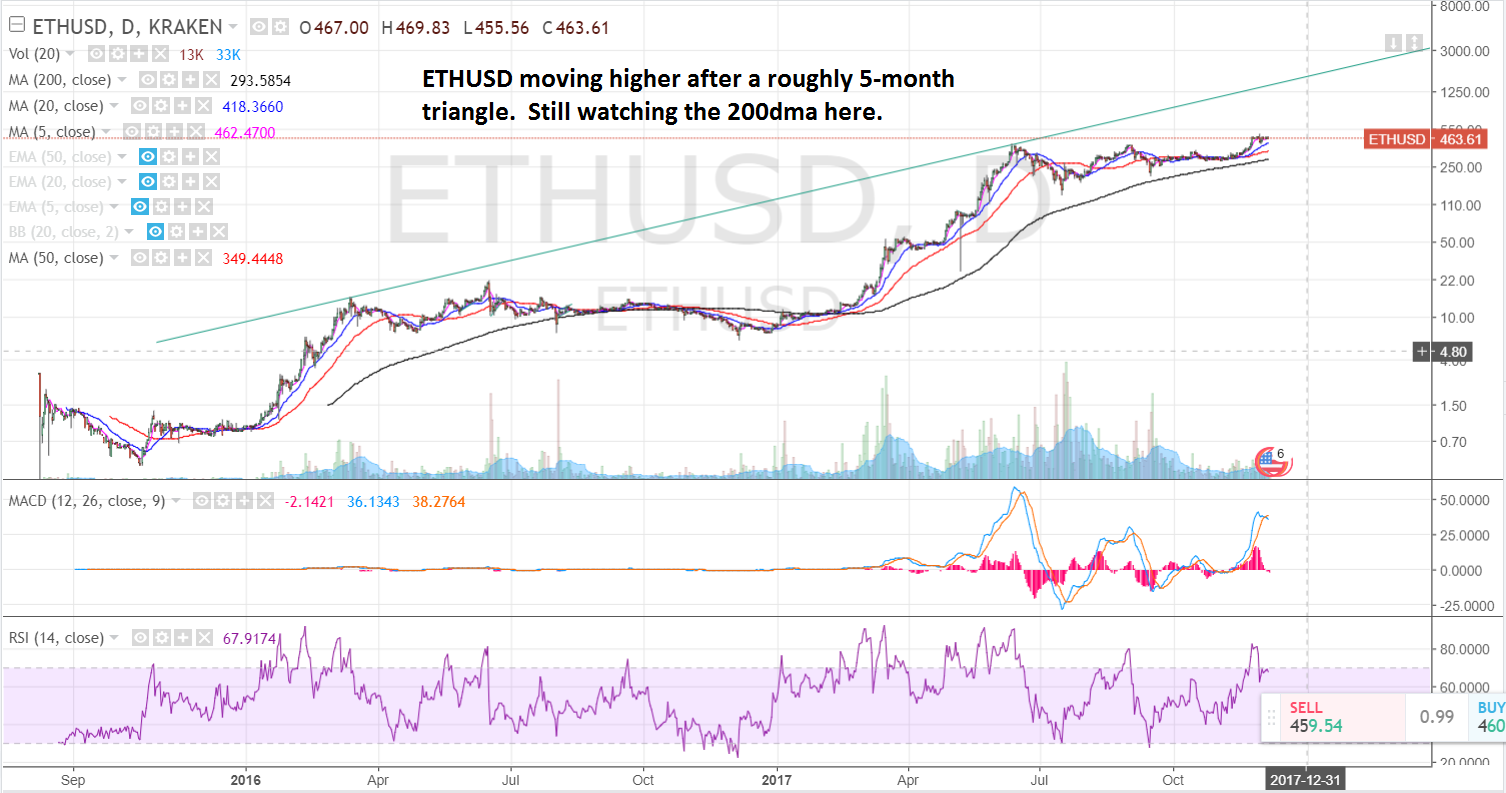Click the earnings flag icon on chart
This screenshot has width=1506, height=793.
point(1274,461)
